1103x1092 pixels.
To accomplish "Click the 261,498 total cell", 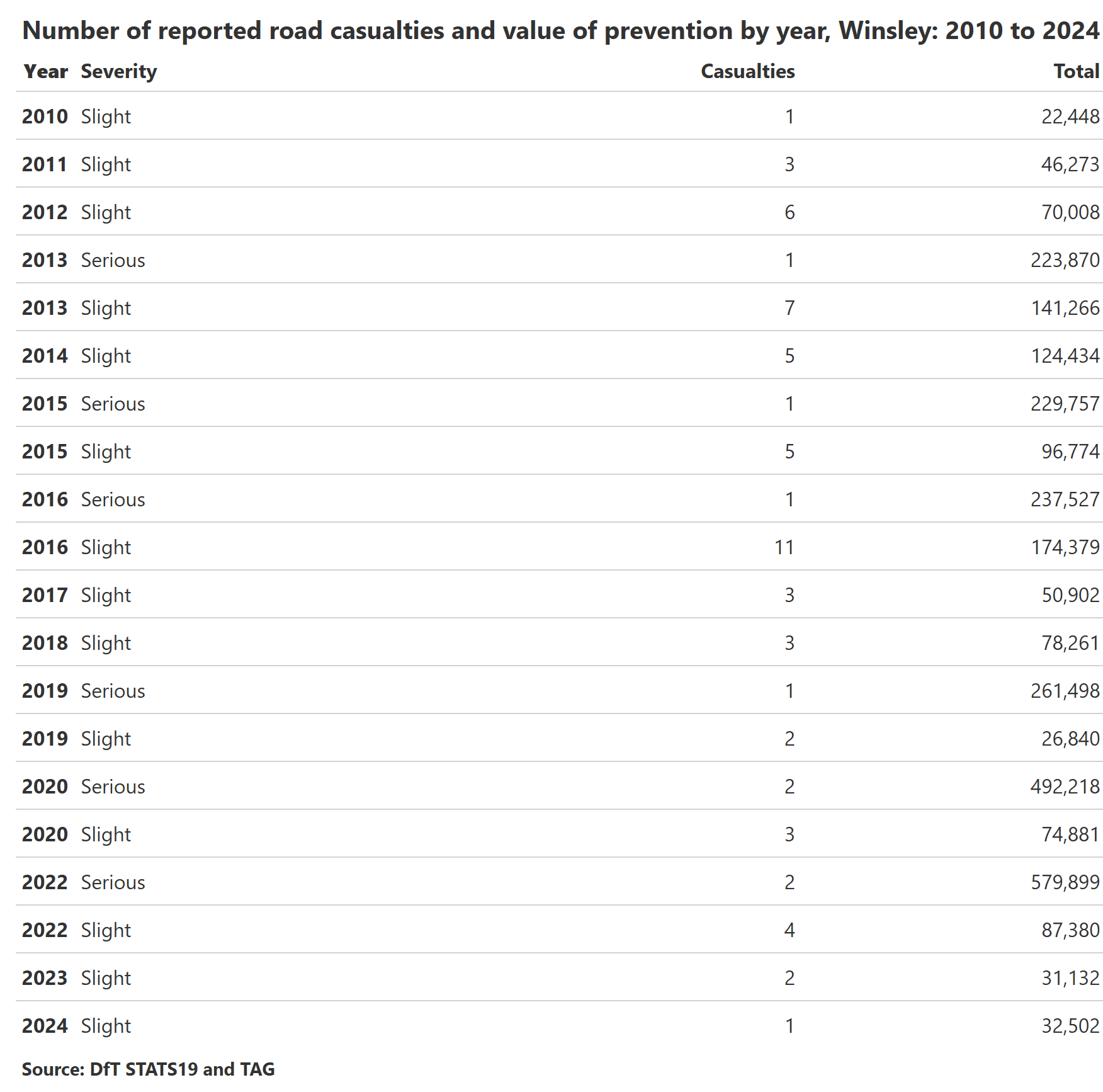I will [x=1065, y=691].
